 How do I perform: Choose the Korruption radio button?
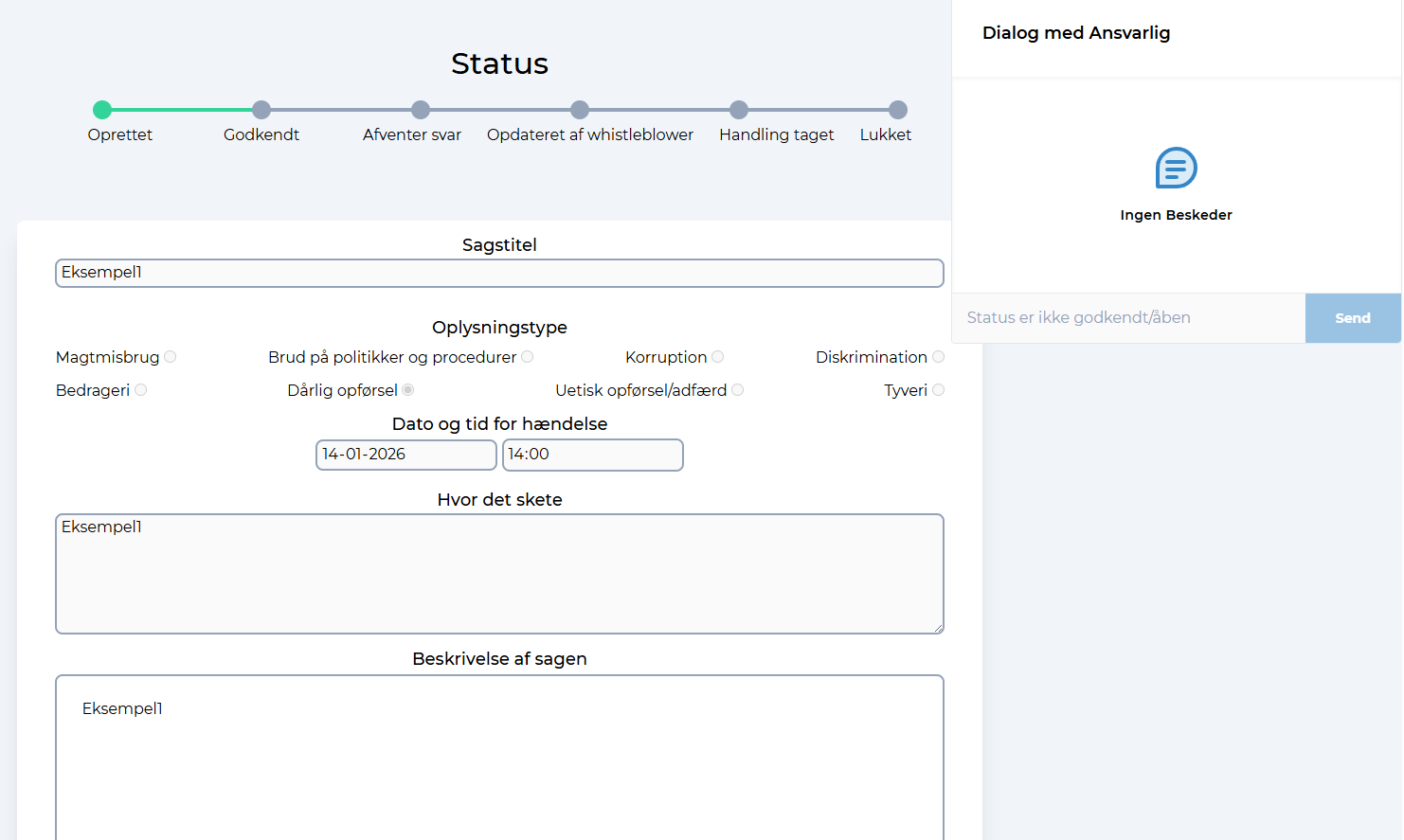point(718,357)
